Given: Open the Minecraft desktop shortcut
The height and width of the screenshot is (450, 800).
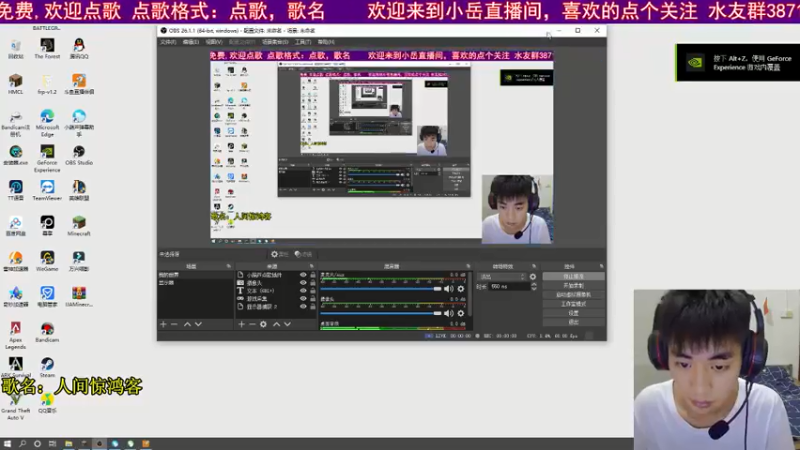Looking at the screenshot, I should click(x=79, y=226).
